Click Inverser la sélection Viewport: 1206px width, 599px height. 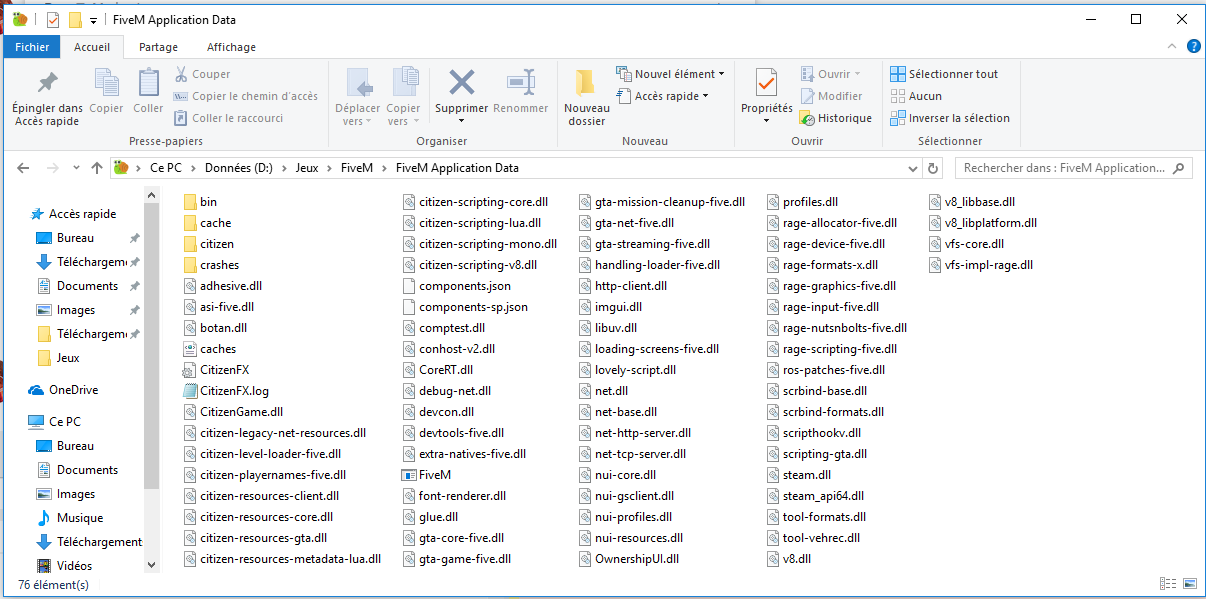point(950,118)
